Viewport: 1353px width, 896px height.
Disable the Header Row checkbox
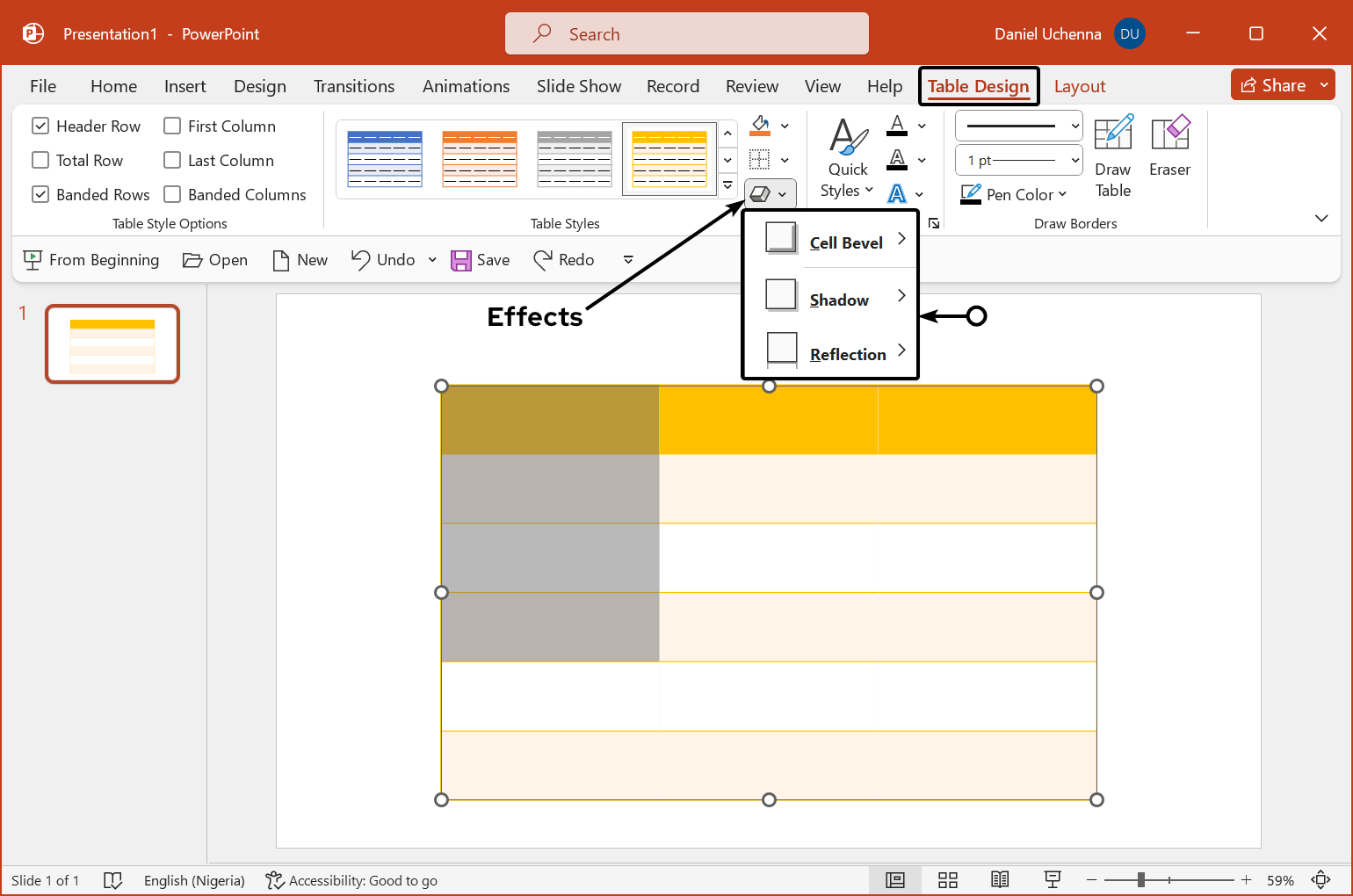point(40,126)
